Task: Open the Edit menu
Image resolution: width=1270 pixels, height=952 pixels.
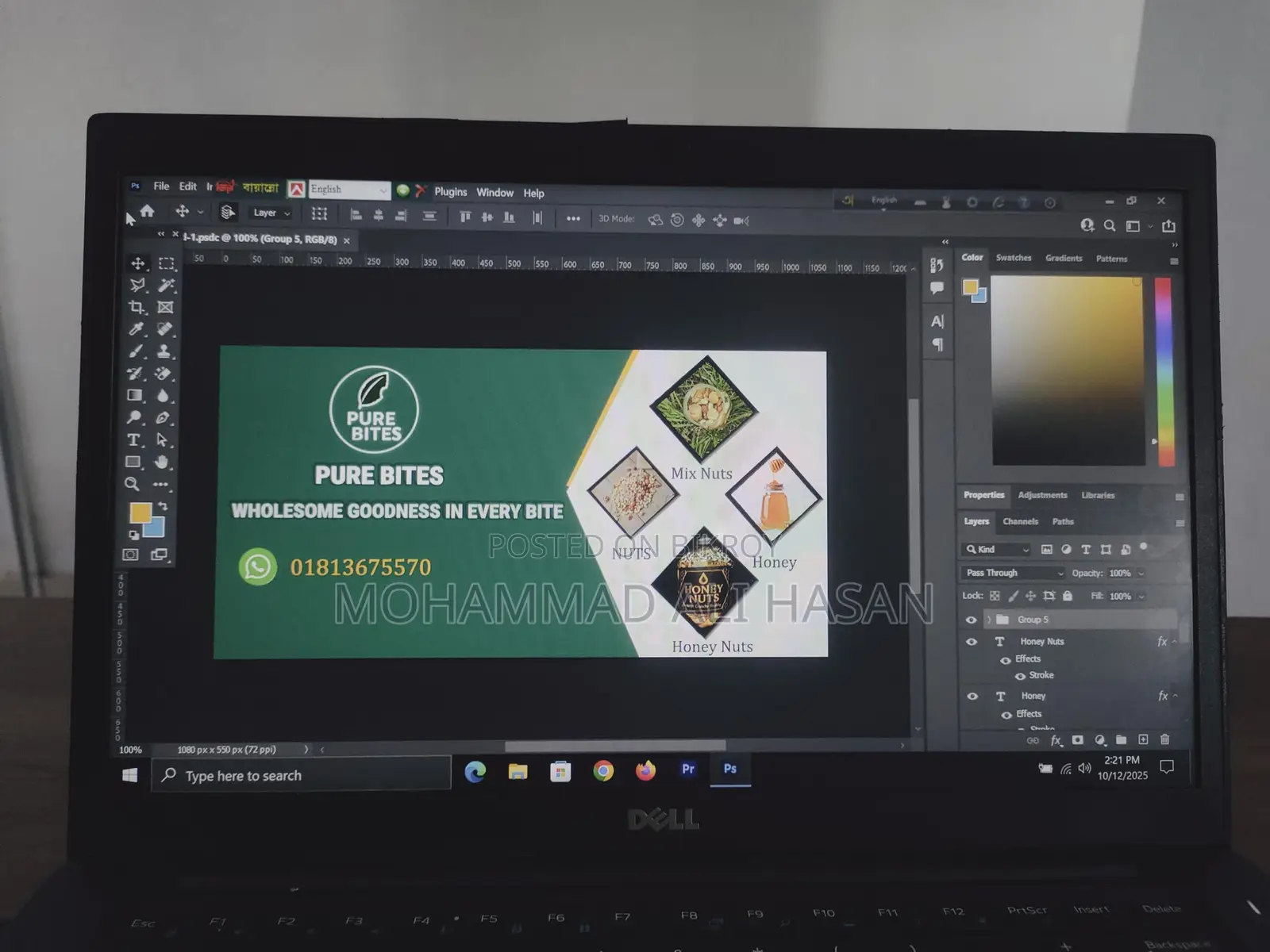Action: pyautogui.click(x=188, y=186)
